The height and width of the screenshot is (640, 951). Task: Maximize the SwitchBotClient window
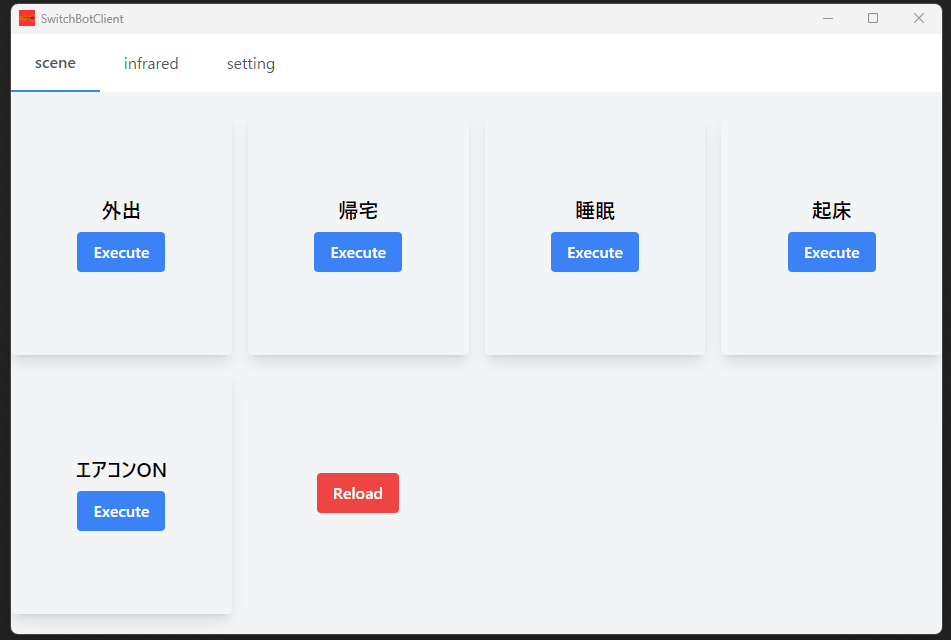(x=872, y=17)
